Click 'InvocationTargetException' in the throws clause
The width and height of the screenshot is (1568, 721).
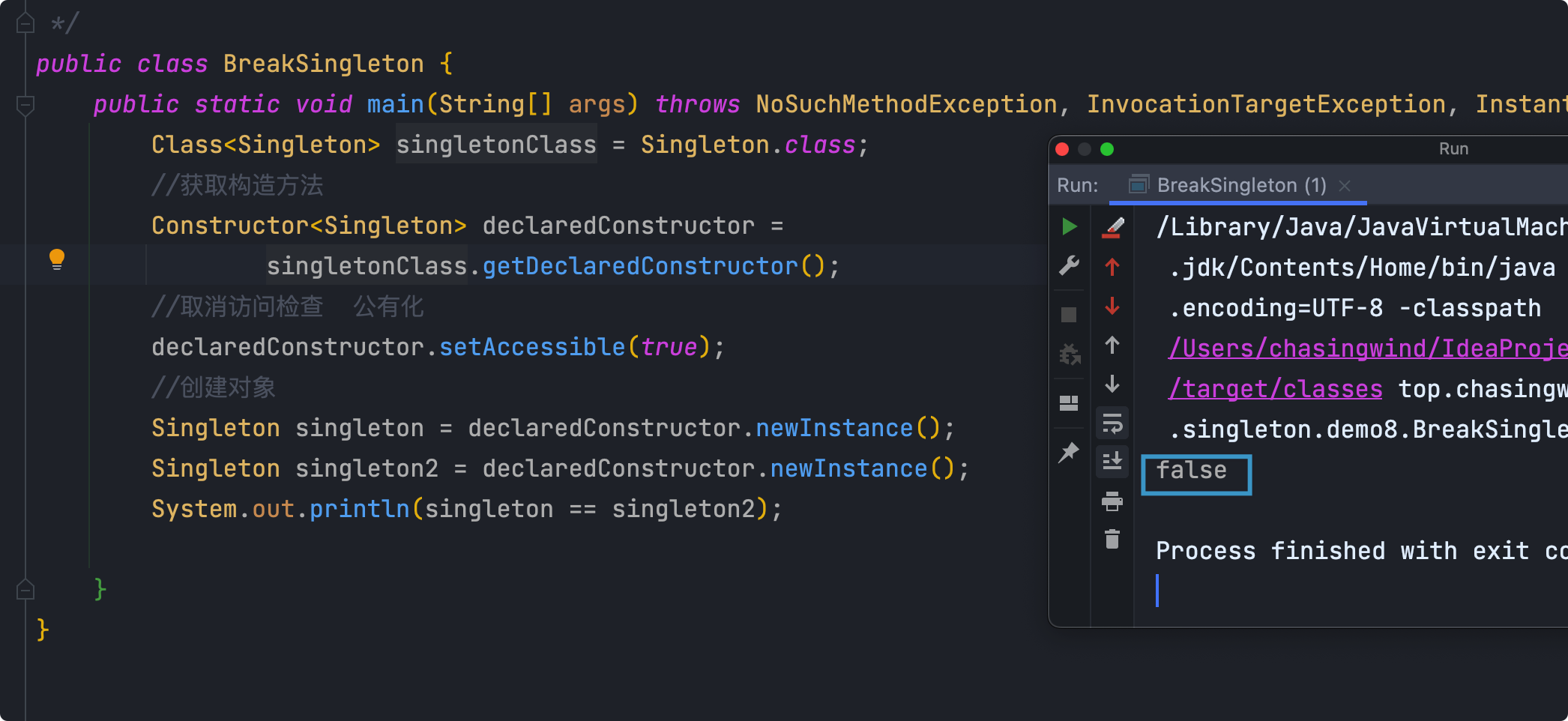(1267, 104)
